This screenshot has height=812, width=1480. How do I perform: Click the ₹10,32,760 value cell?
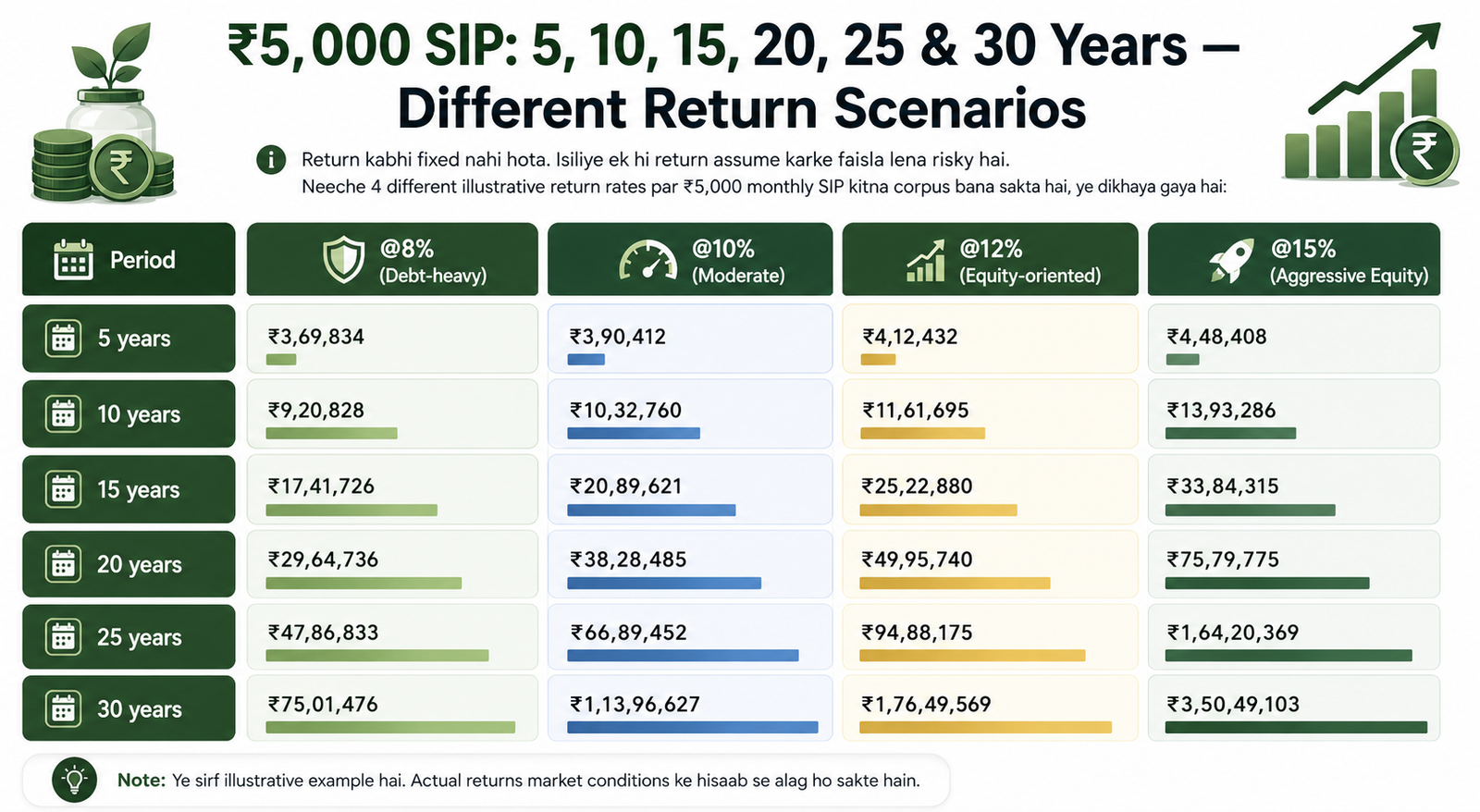pos(690,413)
